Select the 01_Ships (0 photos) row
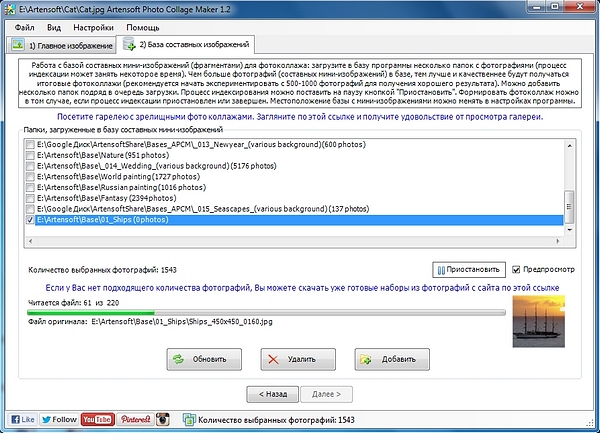Screen dimensions: 600x433 [299, 220]
